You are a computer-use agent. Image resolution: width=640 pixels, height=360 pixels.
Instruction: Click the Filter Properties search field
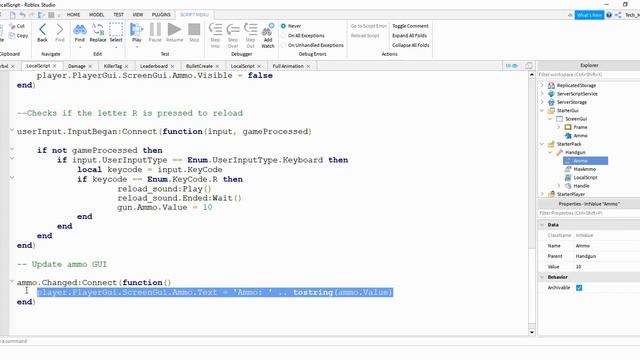point(588,213)
